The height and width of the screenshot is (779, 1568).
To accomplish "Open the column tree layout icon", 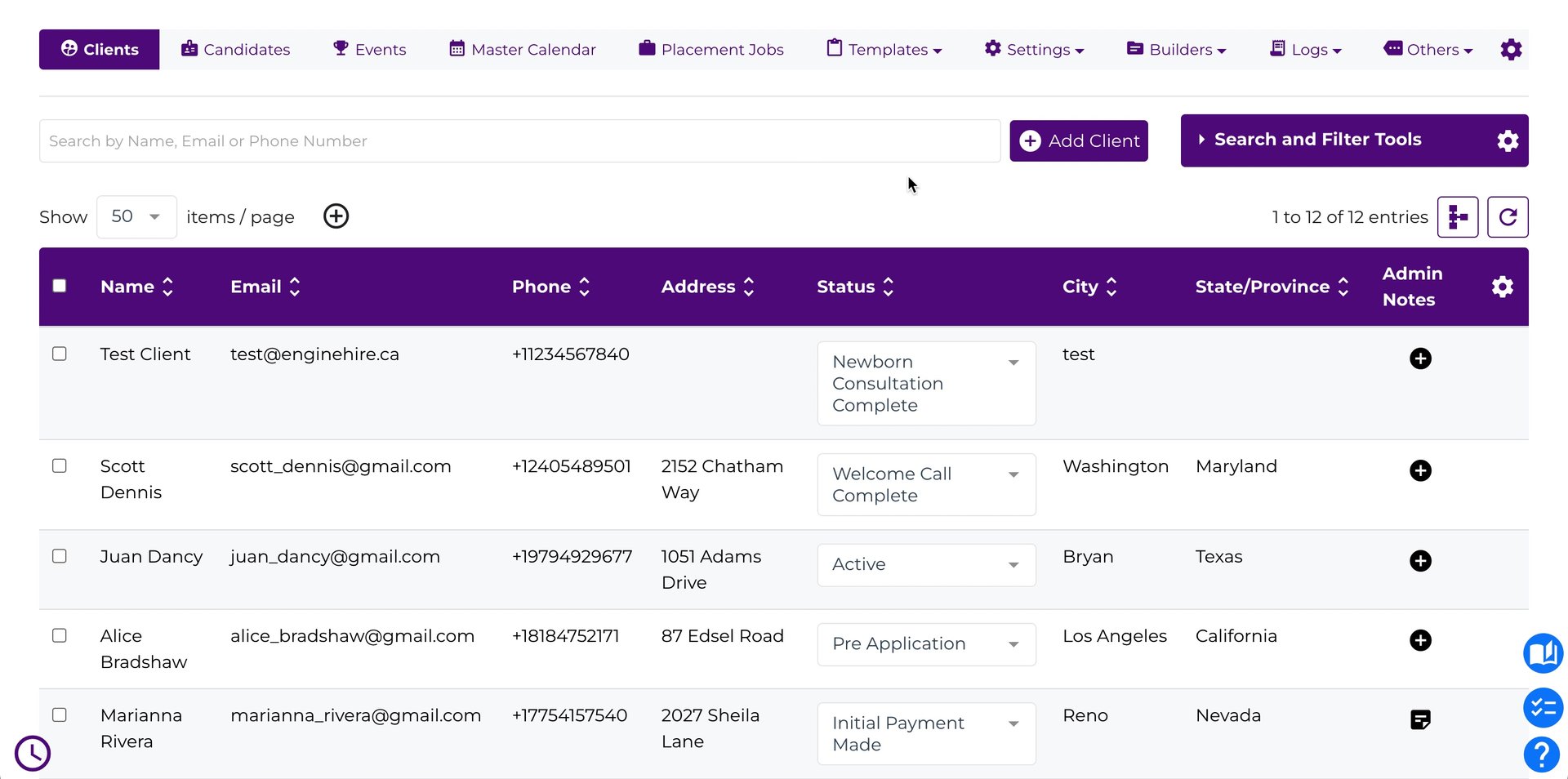I will pos(1458,217).
